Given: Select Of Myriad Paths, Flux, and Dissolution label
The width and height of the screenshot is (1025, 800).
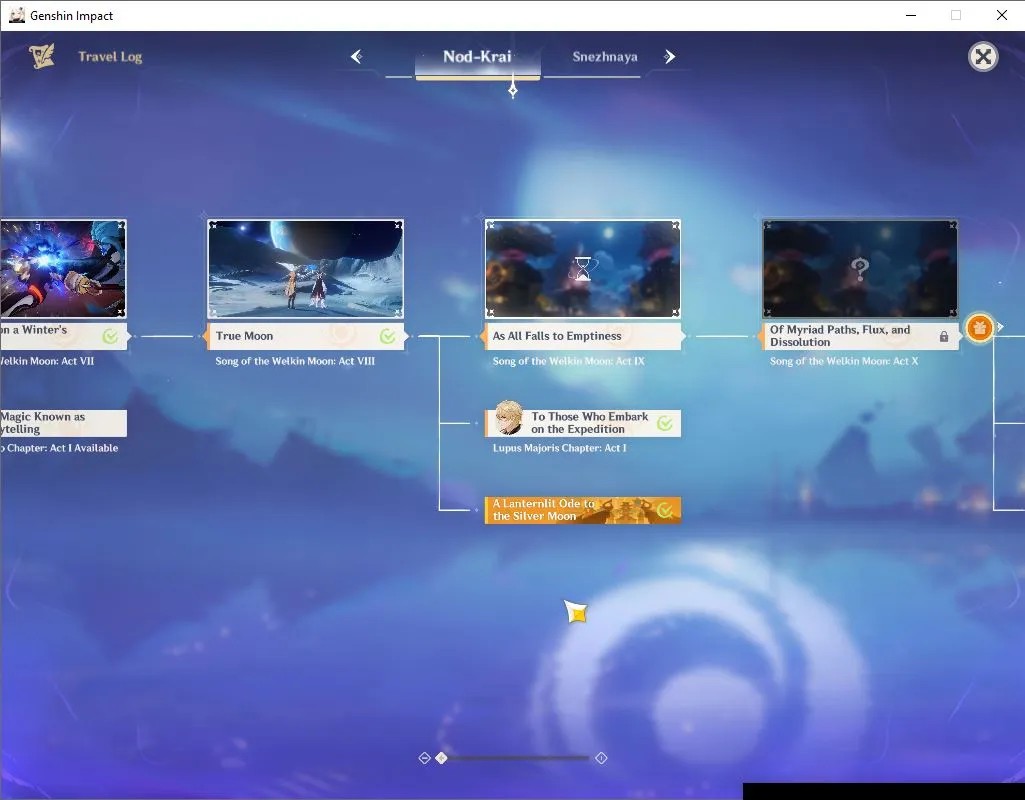Looking at the screenshot, I should (x=860, y=336).
